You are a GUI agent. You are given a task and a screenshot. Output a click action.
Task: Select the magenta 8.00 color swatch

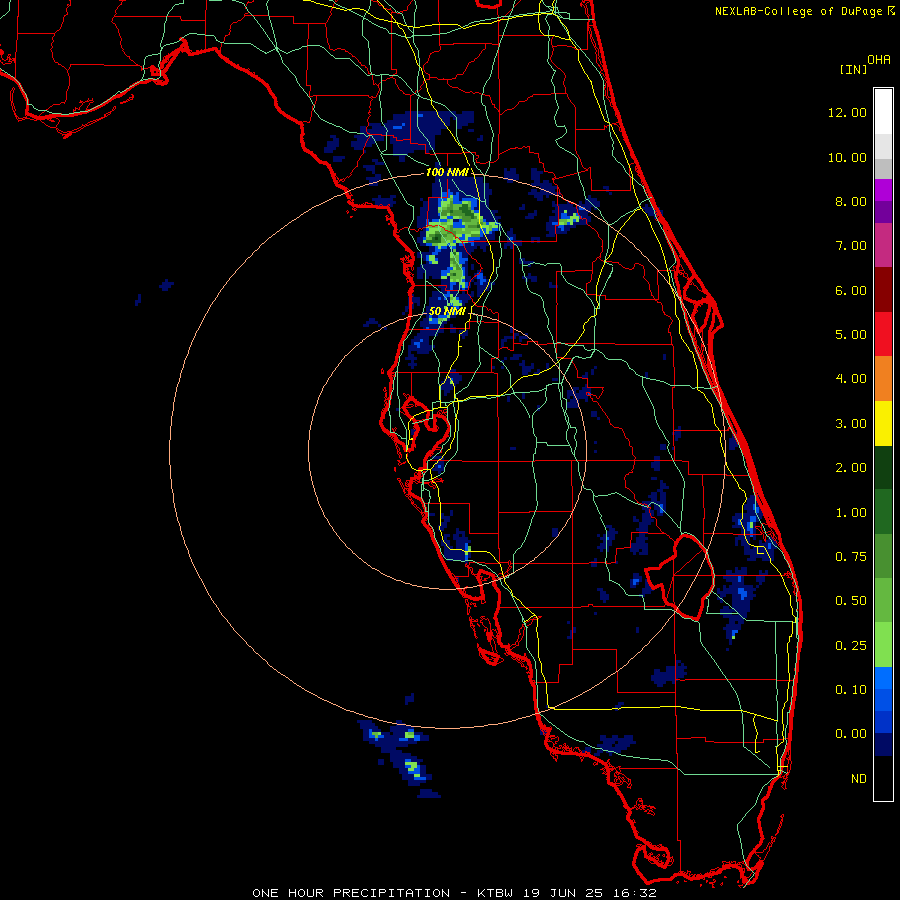click(883, 190)
